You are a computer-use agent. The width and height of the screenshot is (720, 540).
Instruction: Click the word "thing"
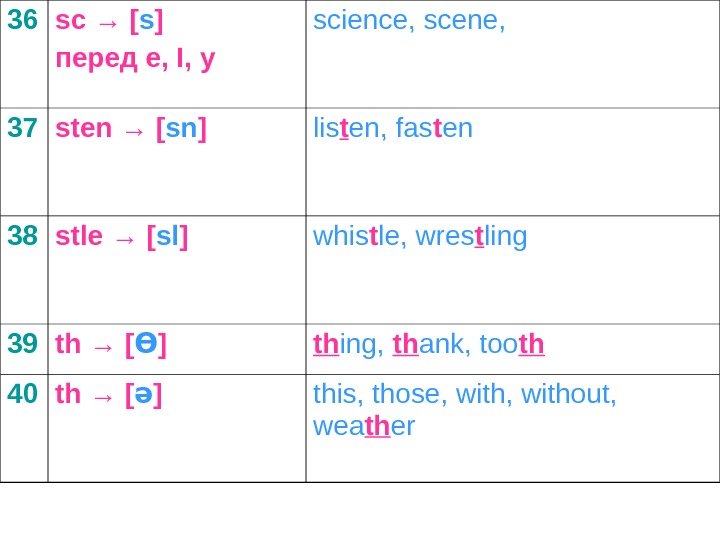click(x=347, y=344)
